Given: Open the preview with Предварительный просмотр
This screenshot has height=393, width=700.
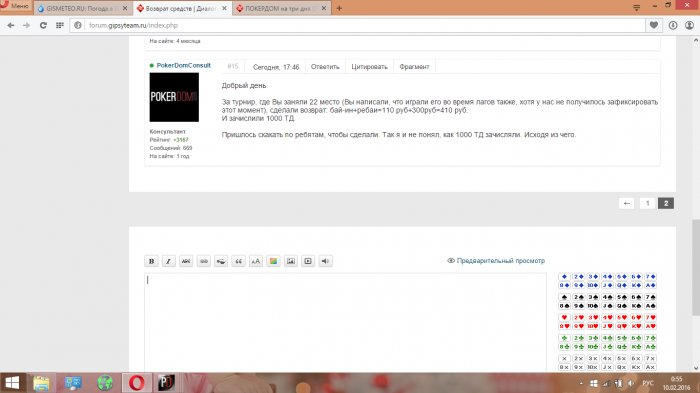Looking at the screenshot, I should point(496,260).
